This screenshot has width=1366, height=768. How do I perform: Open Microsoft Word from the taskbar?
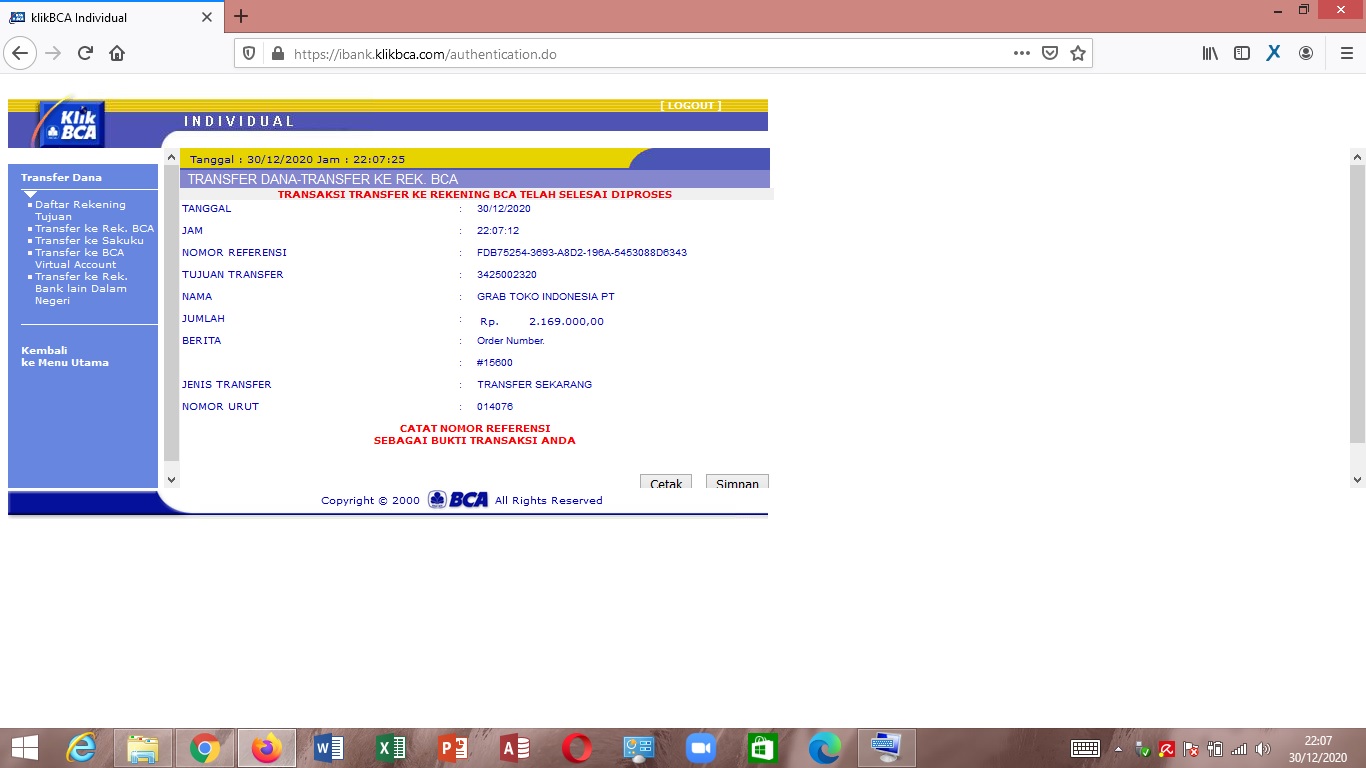(x=328, y=748)
